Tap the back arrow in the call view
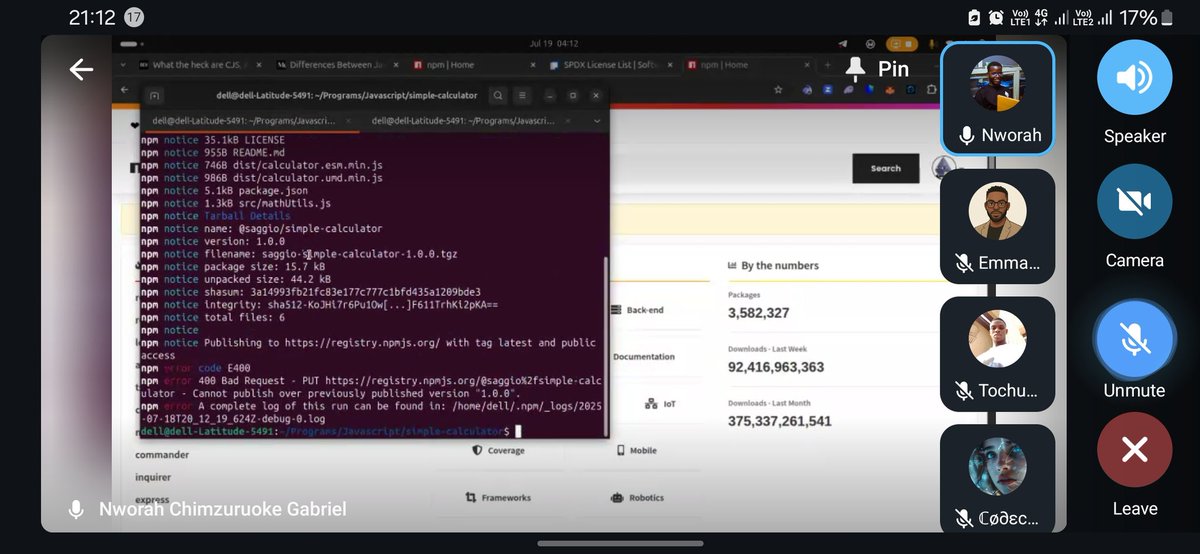Image resolution: width=1200 pixels, height=554 pixels. pos(81,69)
